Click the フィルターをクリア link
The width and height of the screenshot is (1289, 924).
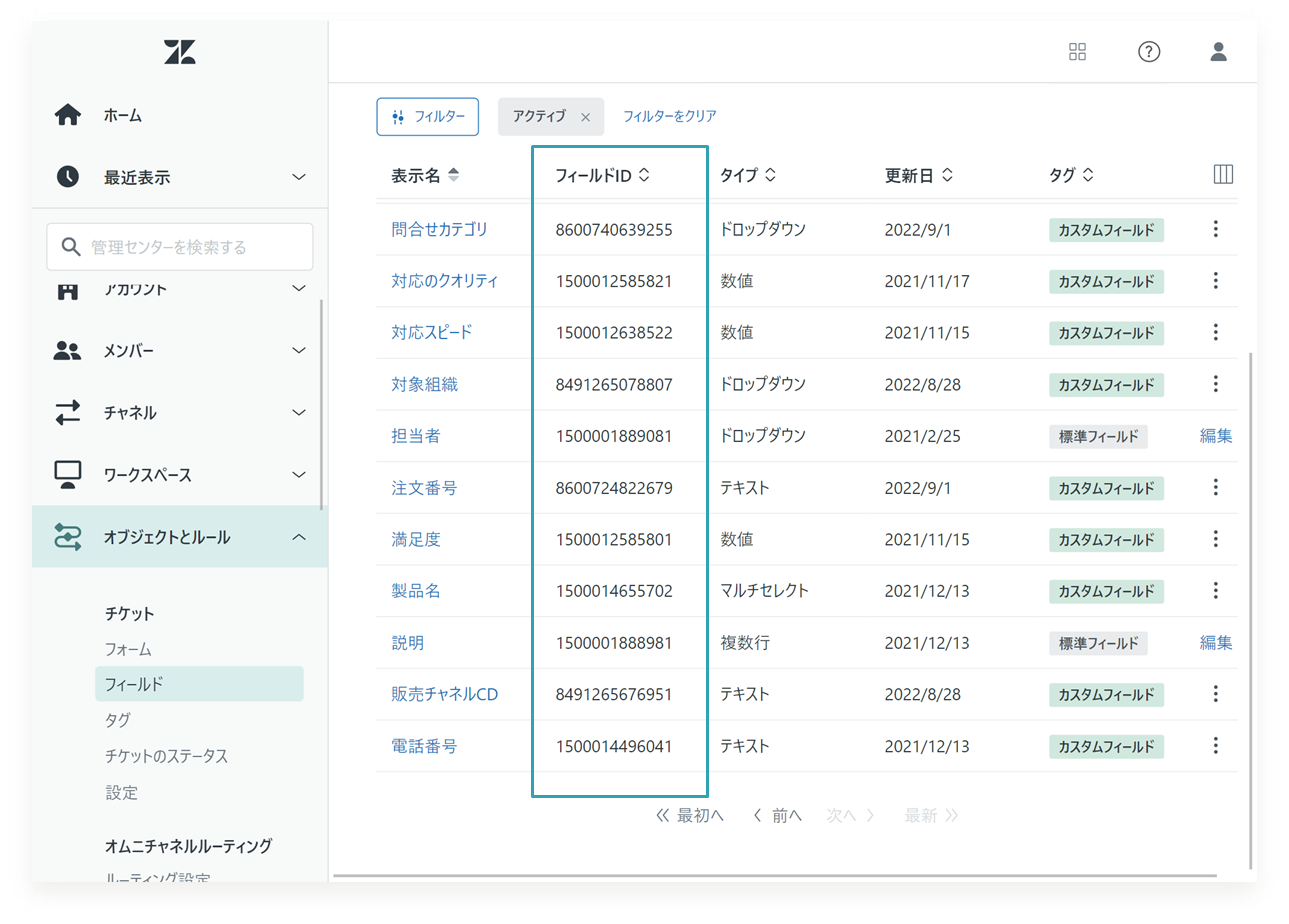(670, 116)
